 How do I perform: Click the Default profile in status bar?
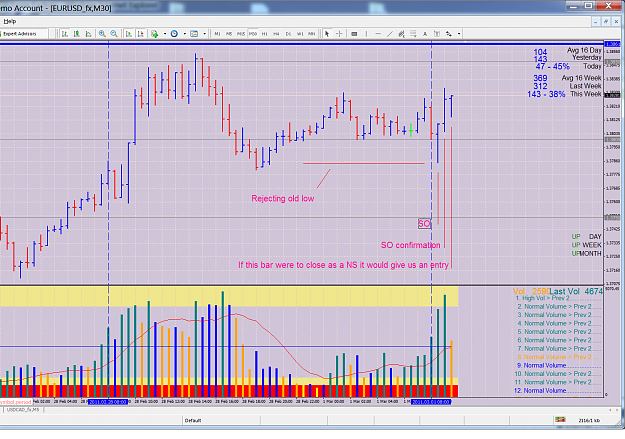[x=193, y=420]
